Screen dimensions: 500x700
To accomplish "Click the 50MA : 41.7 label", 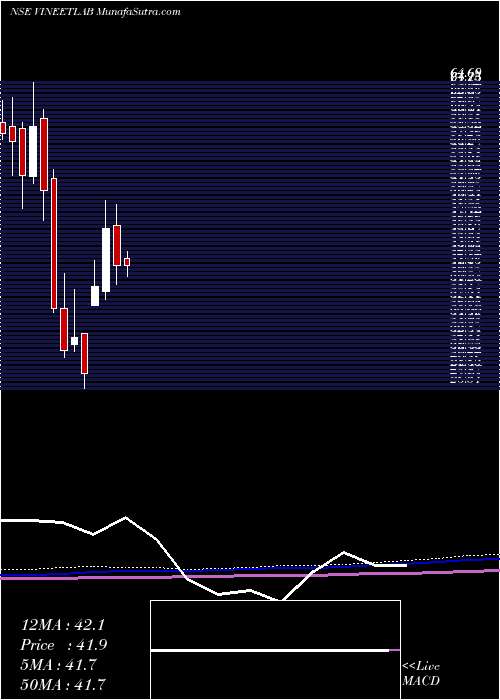I will [x=64, y=684].
